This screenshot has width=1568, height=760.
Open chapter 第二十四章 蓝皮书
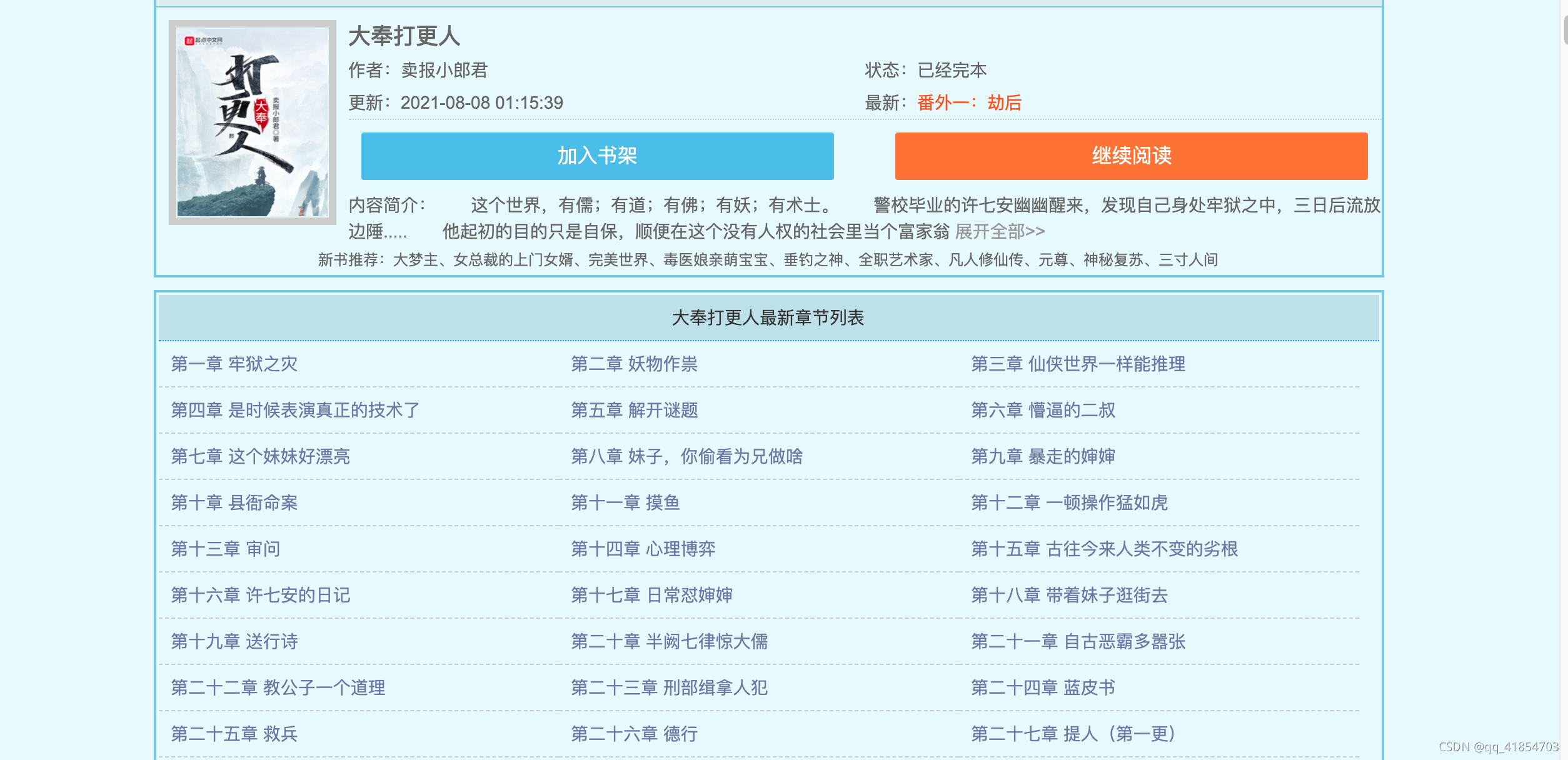click(1043, 687)
